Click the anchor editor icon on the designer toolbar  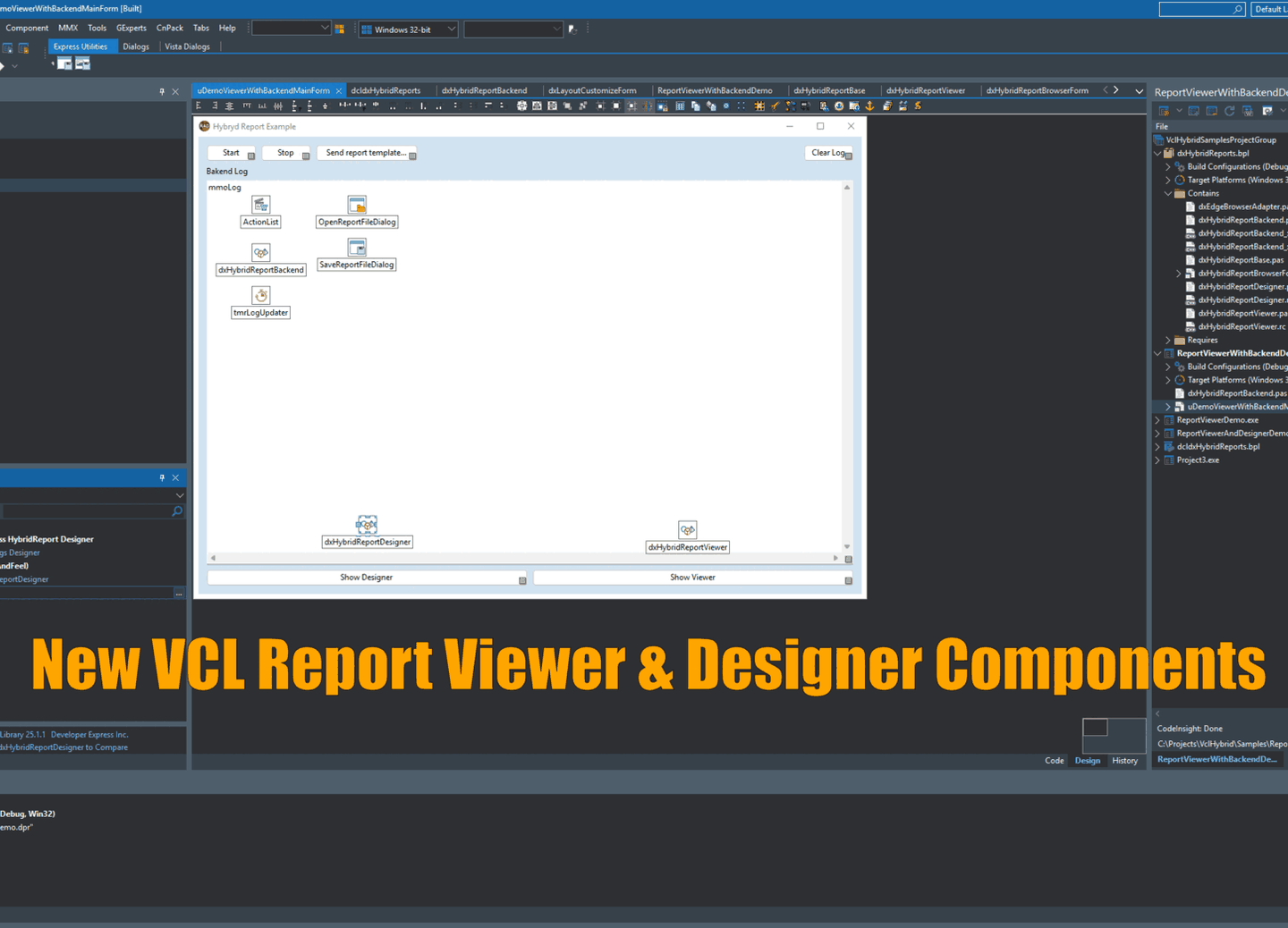tap(868, 105)
